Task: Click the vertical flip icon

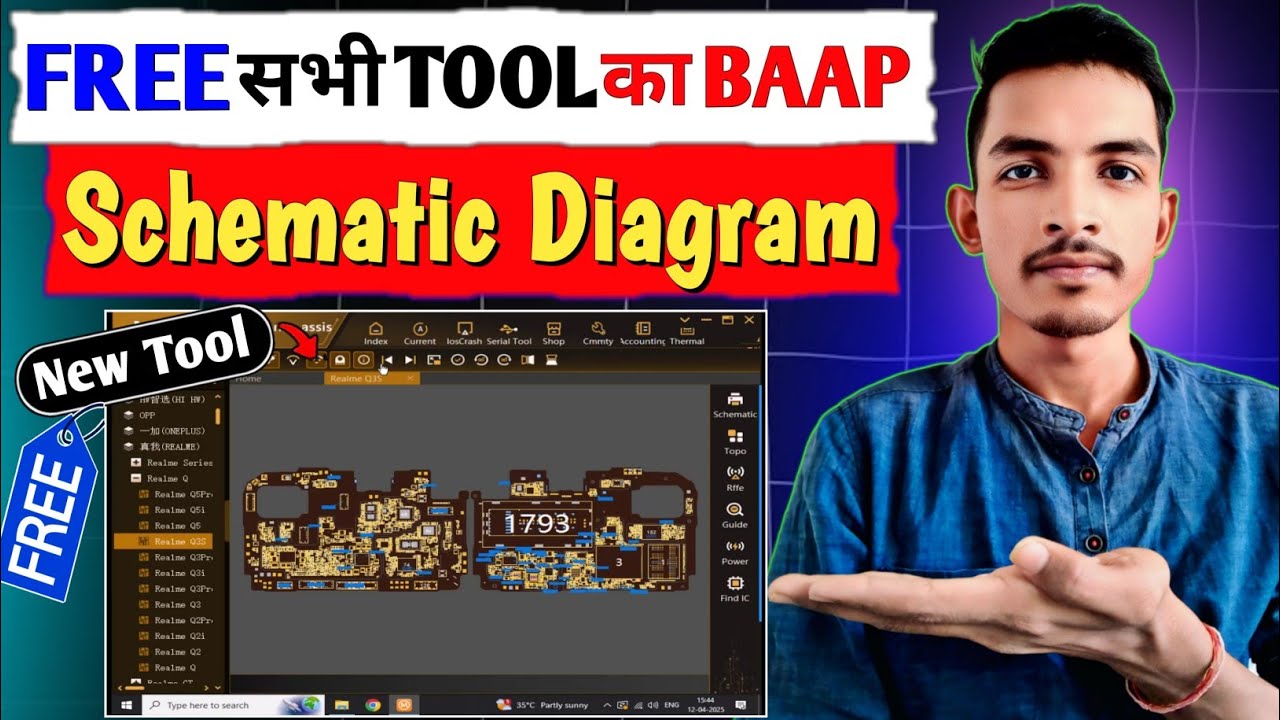Action: (552, 360)
